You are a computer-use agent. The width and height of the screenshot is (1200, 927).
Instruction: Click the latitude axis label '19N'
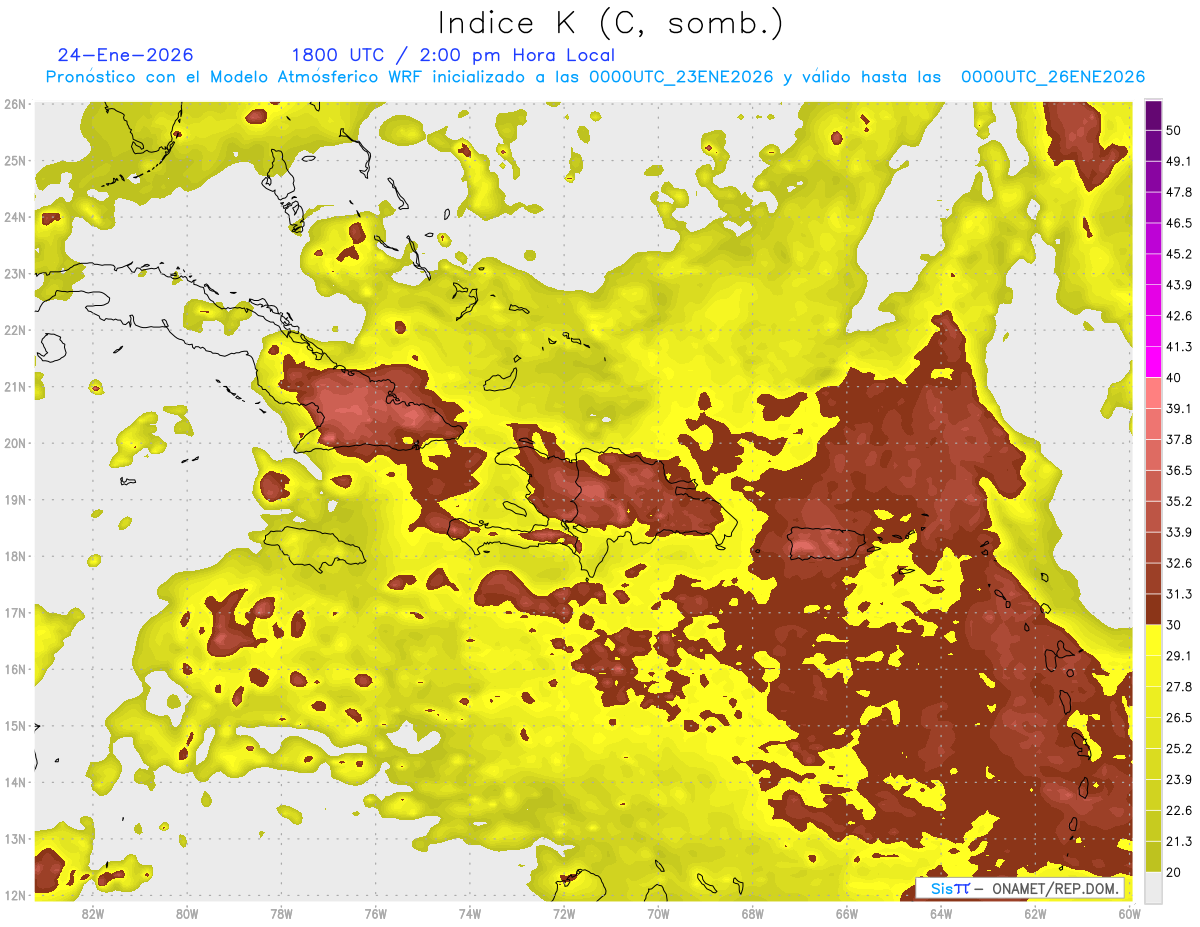pos(15,500)
